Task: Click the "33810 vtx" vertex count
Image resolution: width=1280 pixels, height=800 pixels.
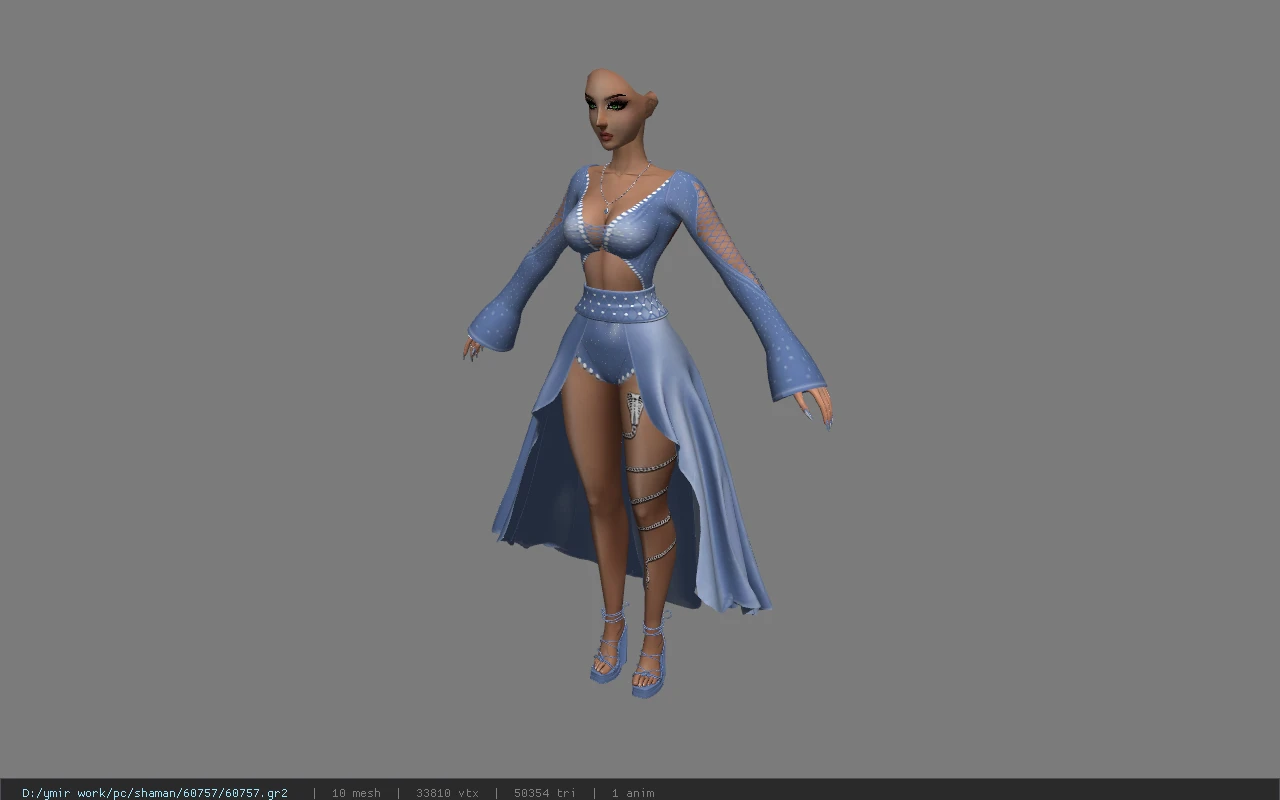Action: coord(447,793)
